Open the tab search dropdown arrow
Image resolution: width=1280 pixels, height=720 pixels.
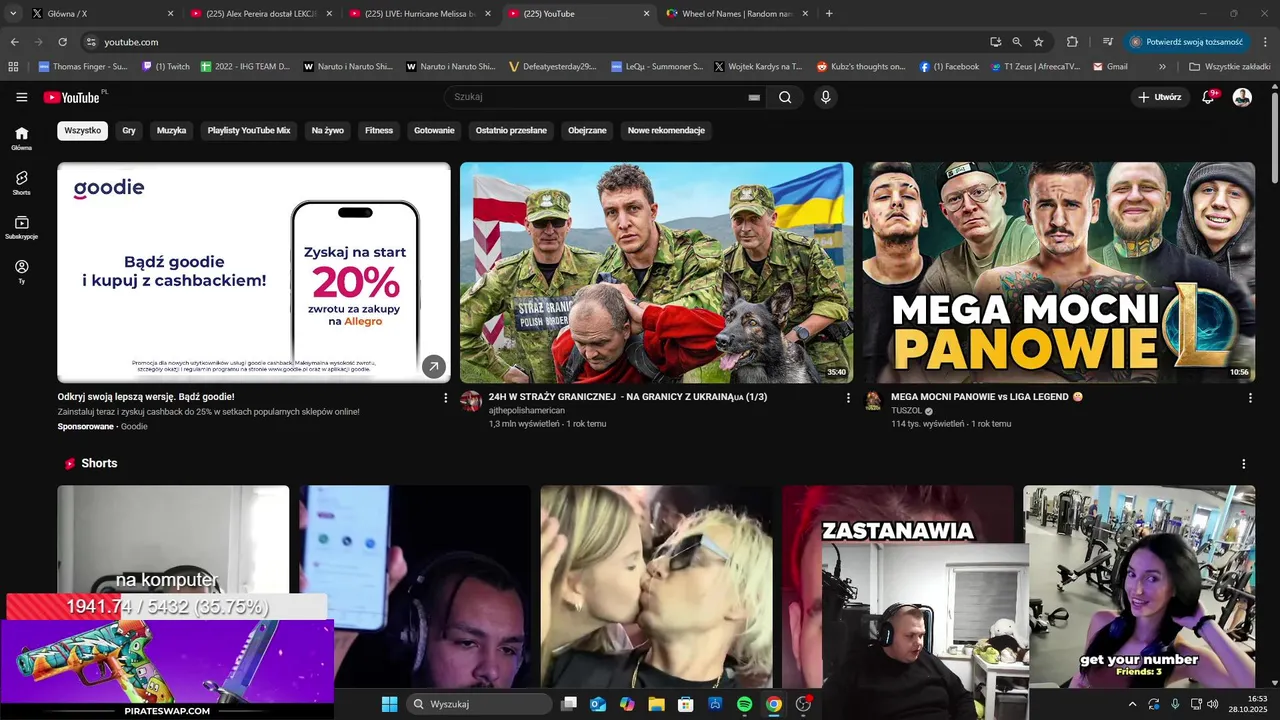pos(13,14)
